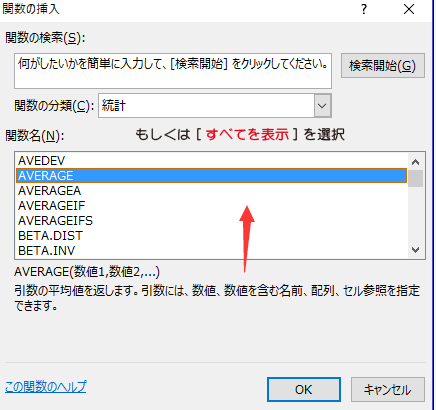Image resolution: width=436 pixels, height=410 pixels.
Task: Select BETA.DIST in the function list
Action: coord(212,236)
